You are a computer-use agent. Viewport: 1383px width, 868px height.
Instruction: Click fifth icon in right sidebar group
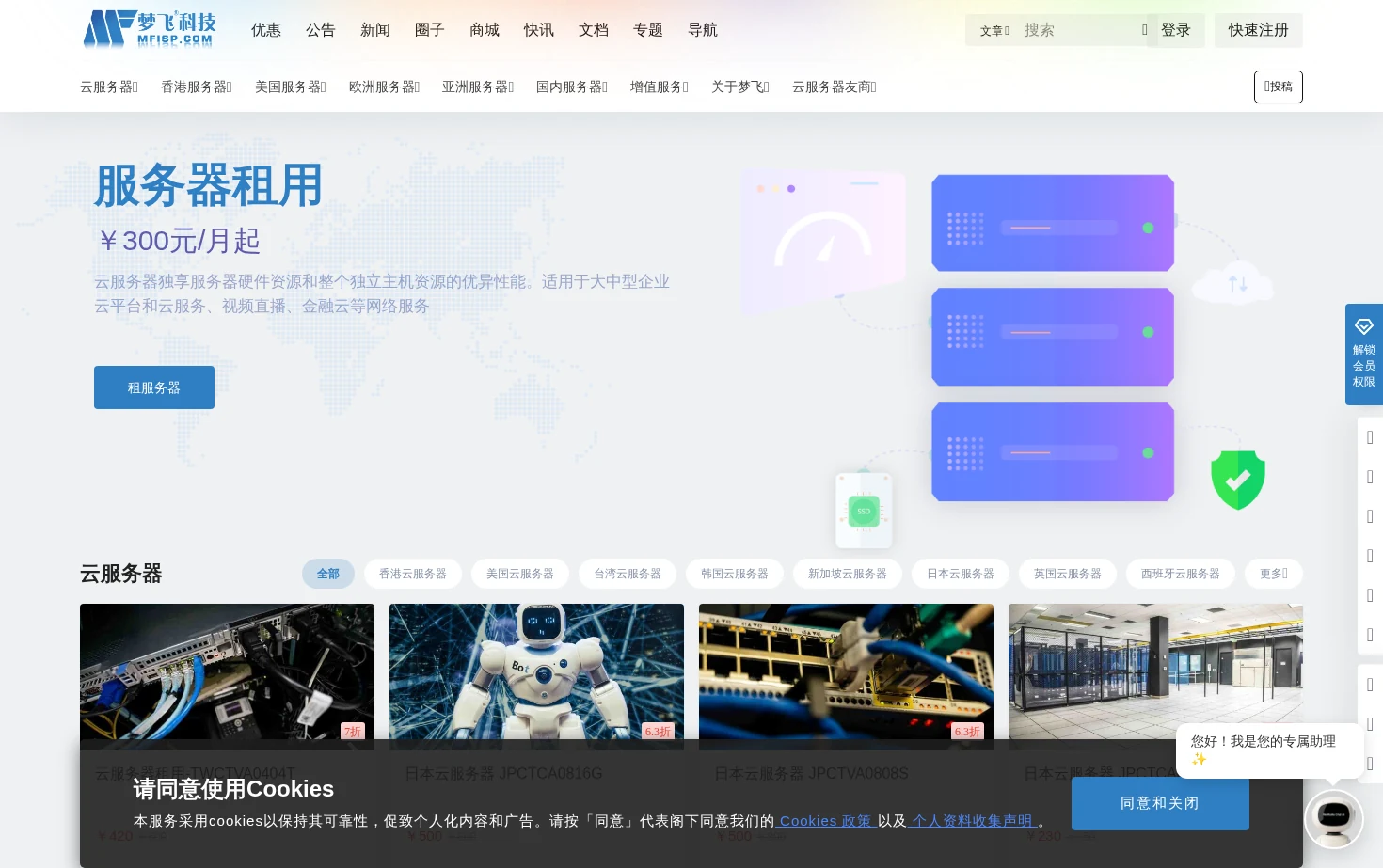[x=1370, y=595]
